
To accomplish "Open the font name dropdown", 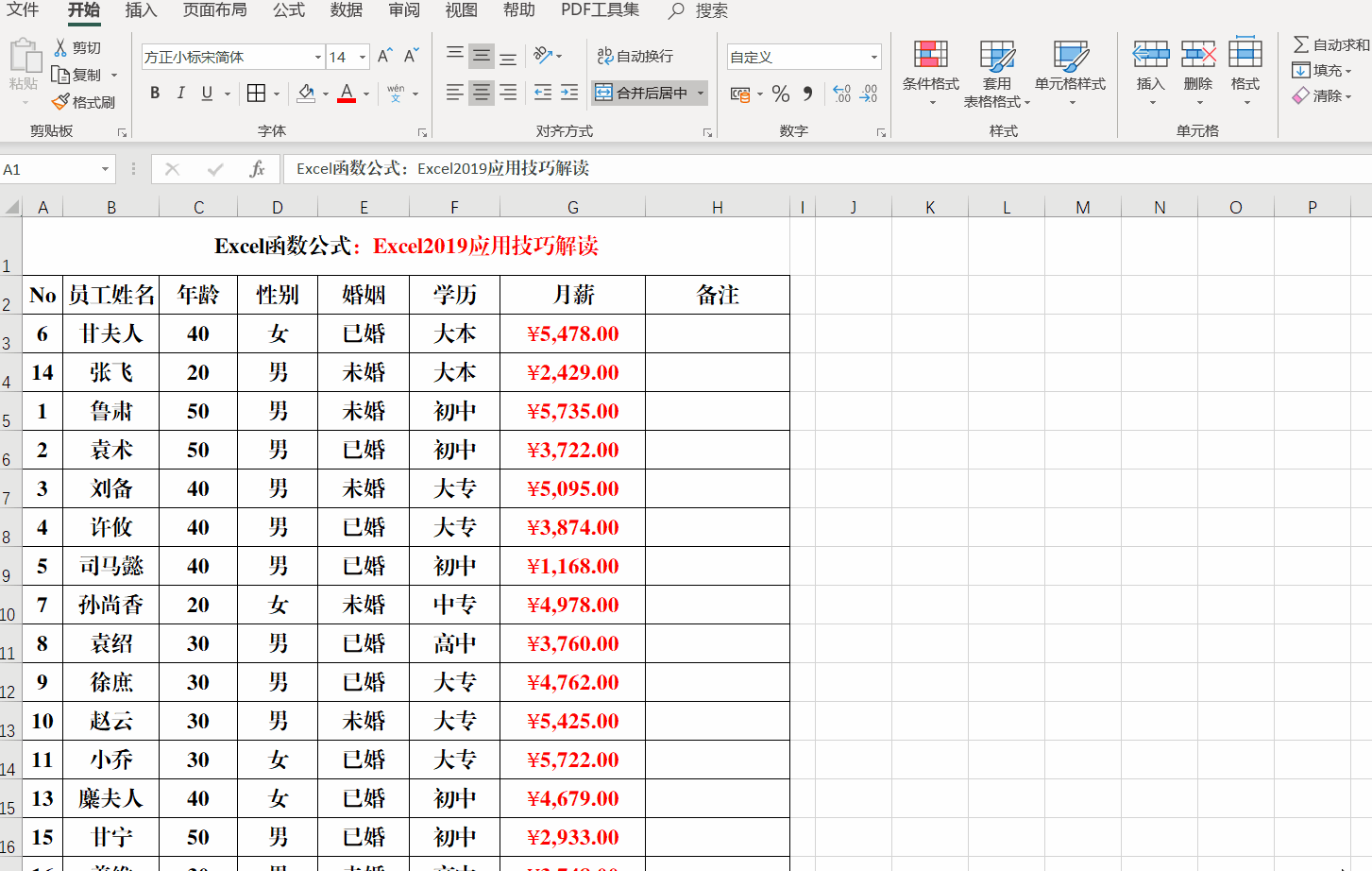I will pyautogui.click(x=318, y=58).
